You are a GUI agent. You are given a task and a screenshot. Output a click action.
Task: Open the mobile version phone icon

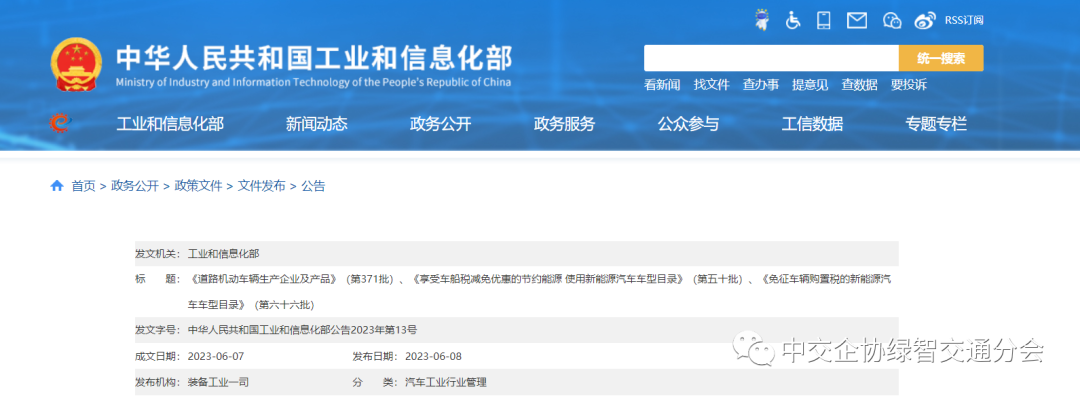click(x=823, y=20)
